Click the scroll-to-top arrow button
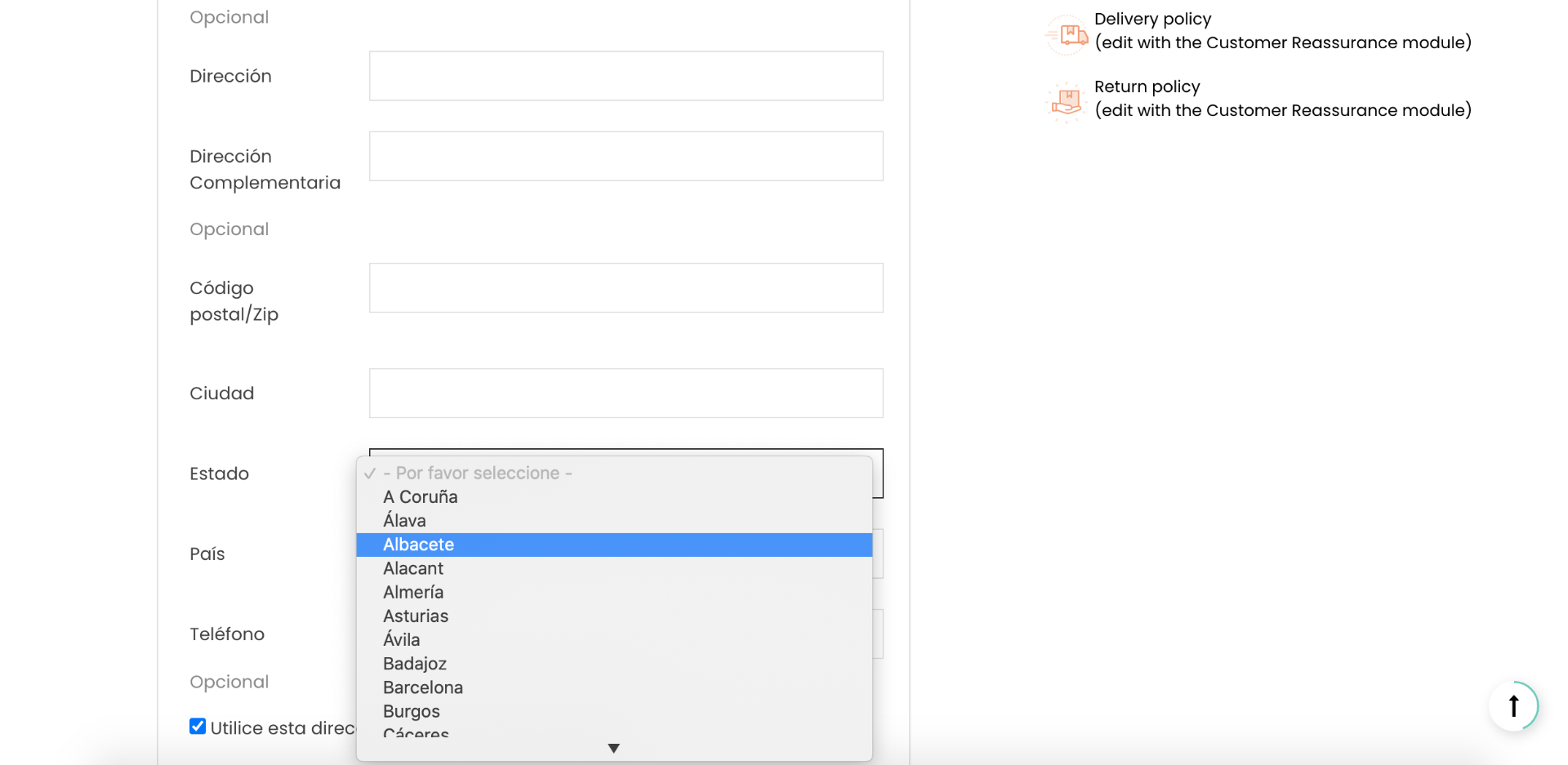The height and width of the screenshot is (765, 1568). [x=1513, y=705]
